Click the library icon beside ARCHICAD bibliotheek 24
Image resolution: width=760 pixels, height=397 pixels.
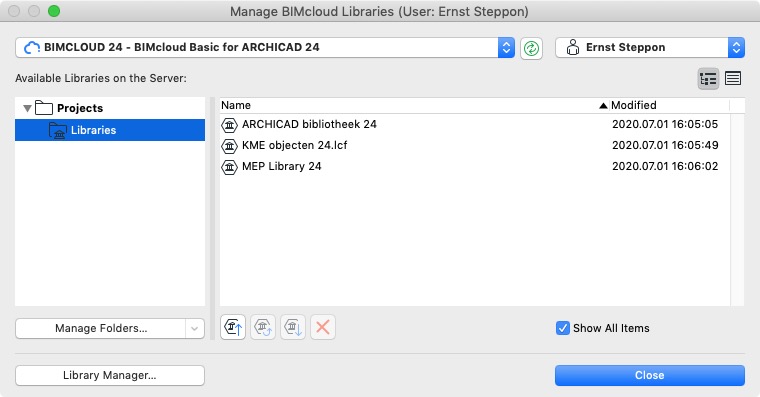(x=229, y=125)
